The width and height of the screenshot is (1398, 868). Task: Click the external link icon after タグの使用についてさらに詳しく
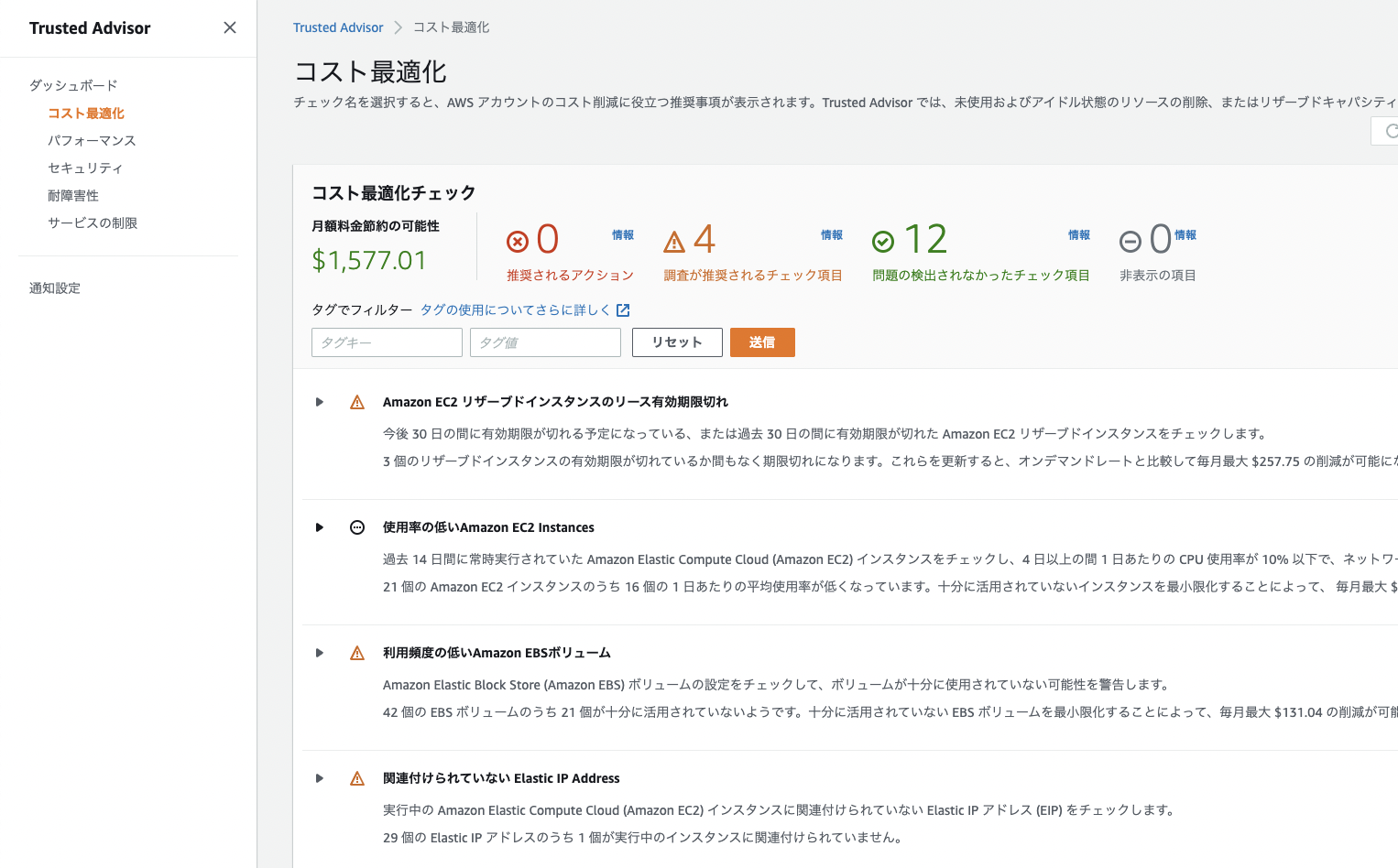coord(623,310)
